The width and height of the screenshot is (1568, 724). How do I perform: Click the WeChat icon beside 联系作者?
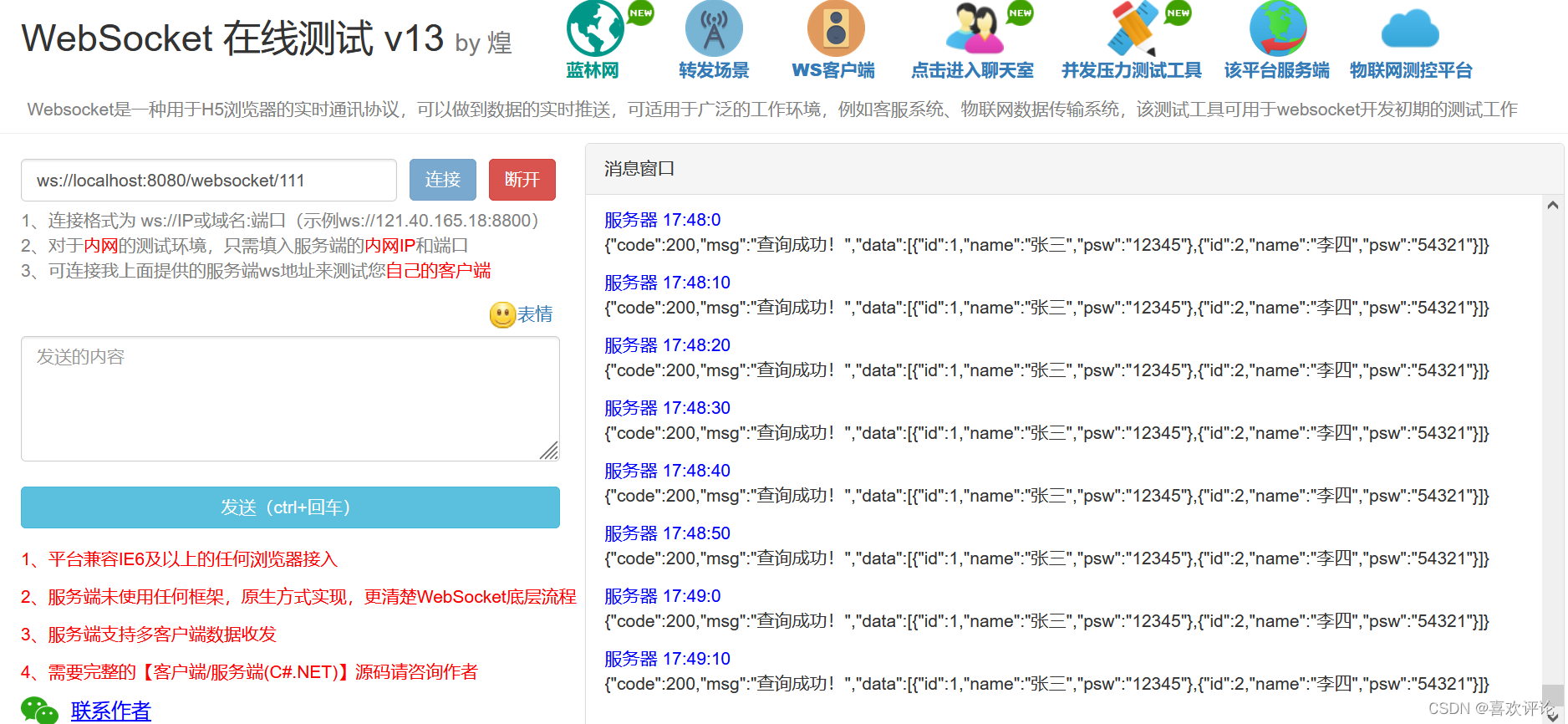(x=39, y=711)
